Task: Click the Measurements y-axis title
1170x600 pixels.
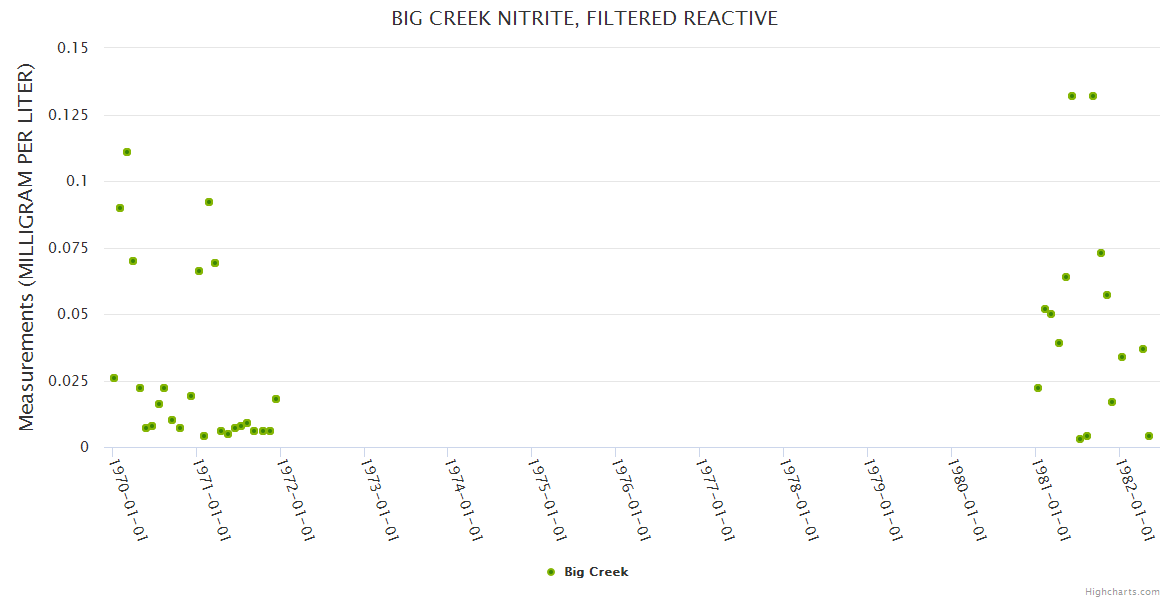Action: (x=27, y=247)
